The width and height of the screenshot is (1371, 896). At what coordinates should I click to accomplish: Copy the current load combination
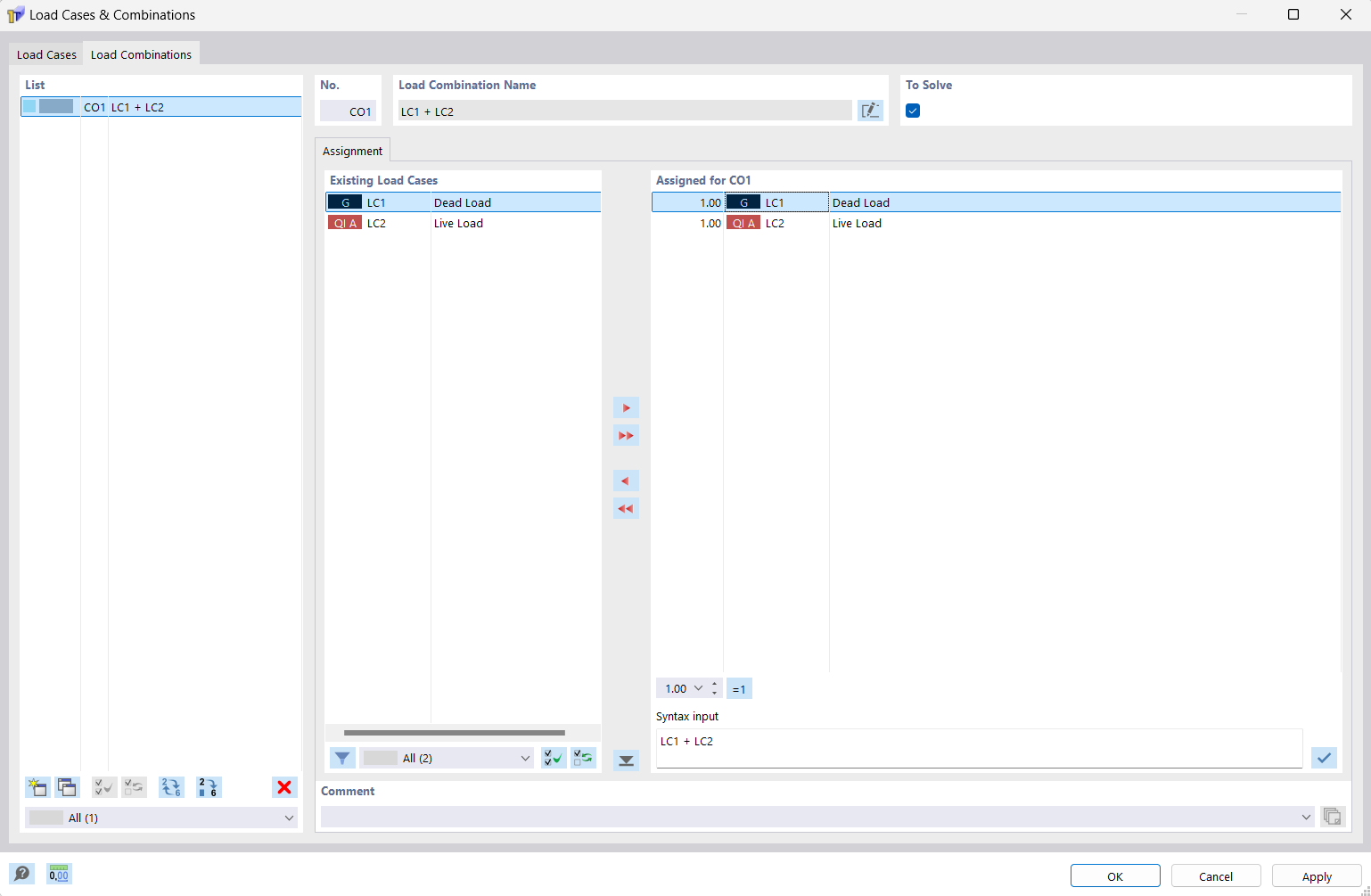pos(67,787)
